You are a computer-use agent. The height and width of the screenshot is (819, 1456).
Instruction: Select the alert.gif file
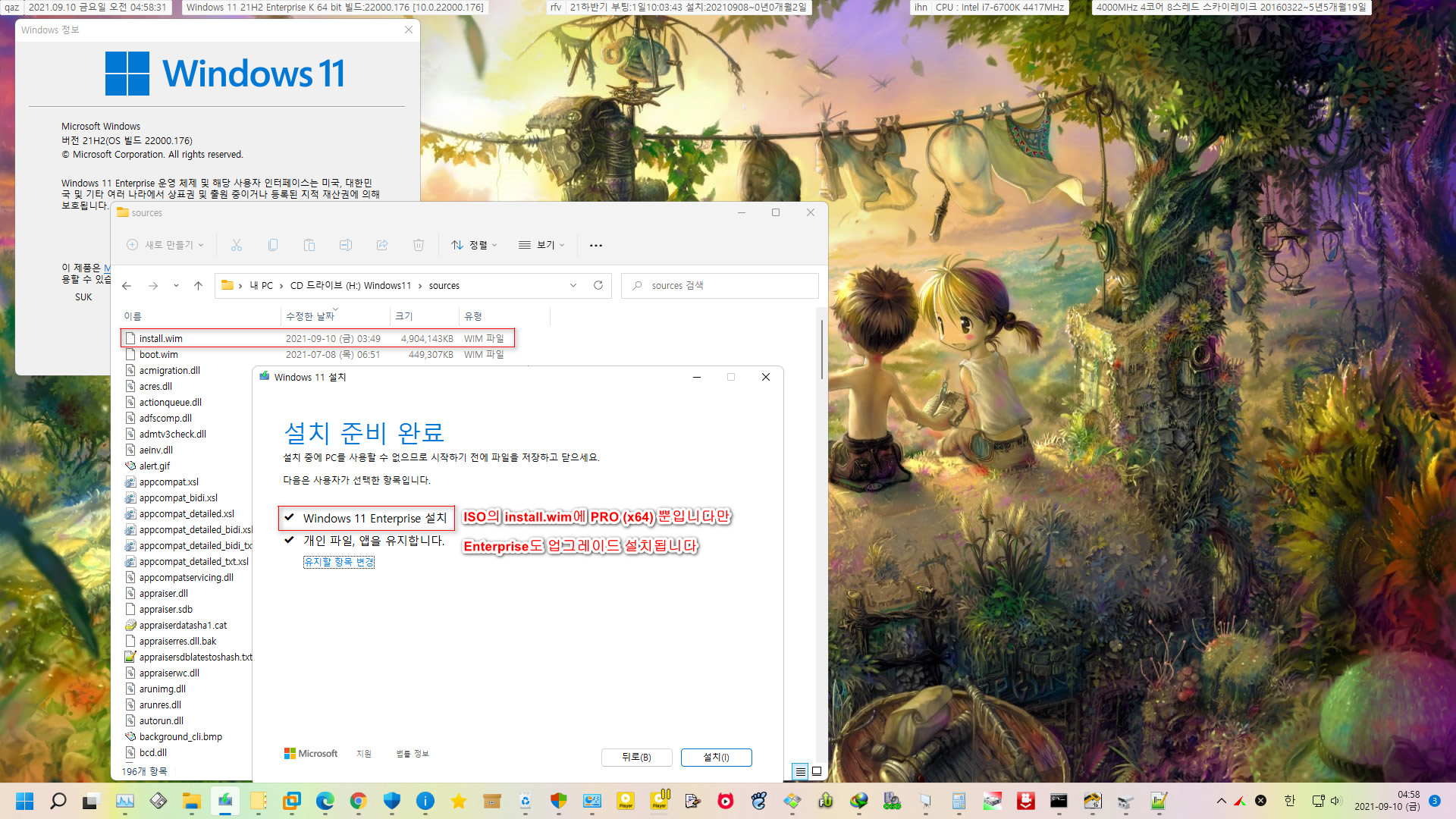(155, 466)
